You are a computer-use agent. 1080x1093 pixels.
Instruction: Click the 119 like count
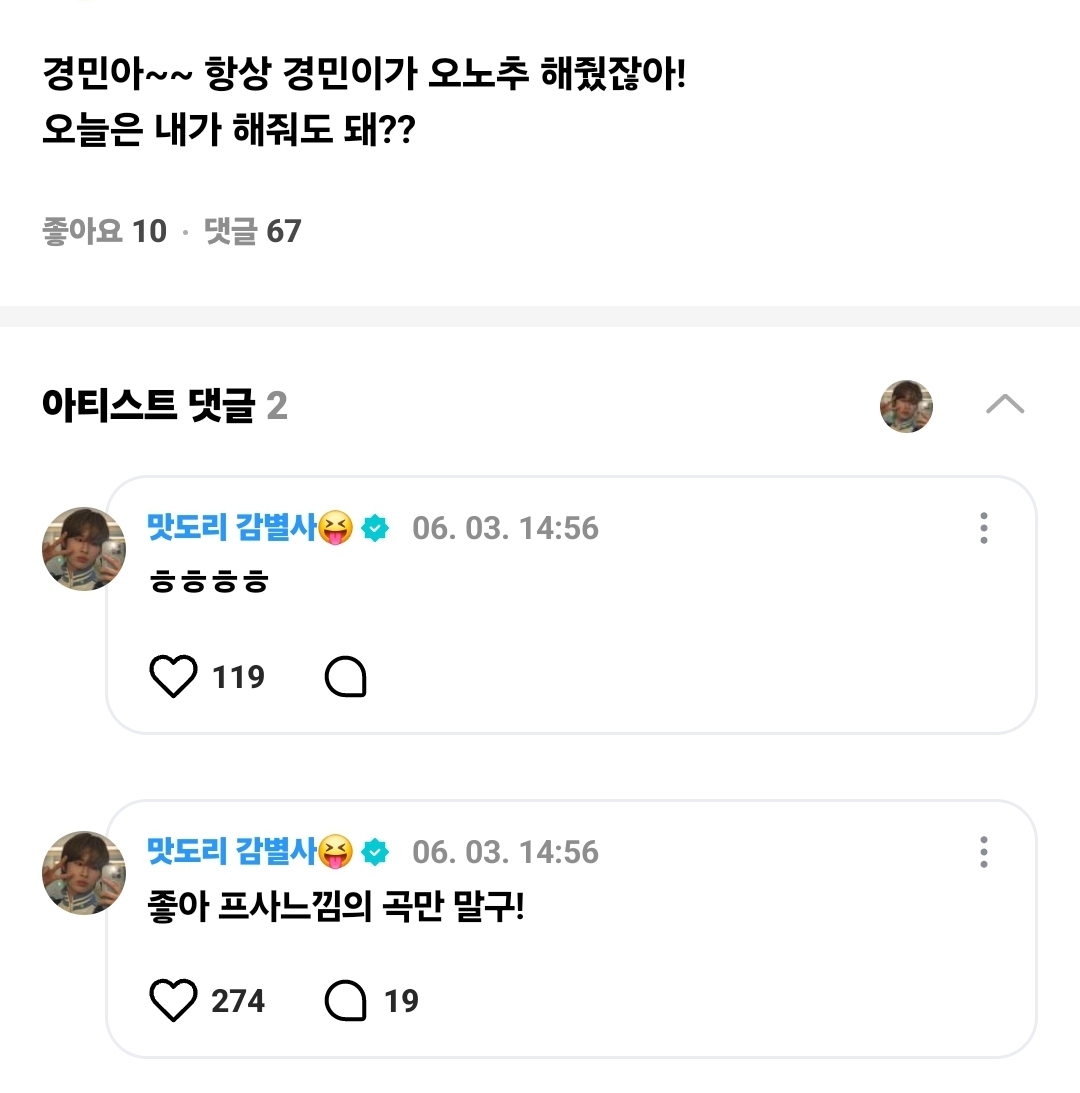[x=238, y=678]
